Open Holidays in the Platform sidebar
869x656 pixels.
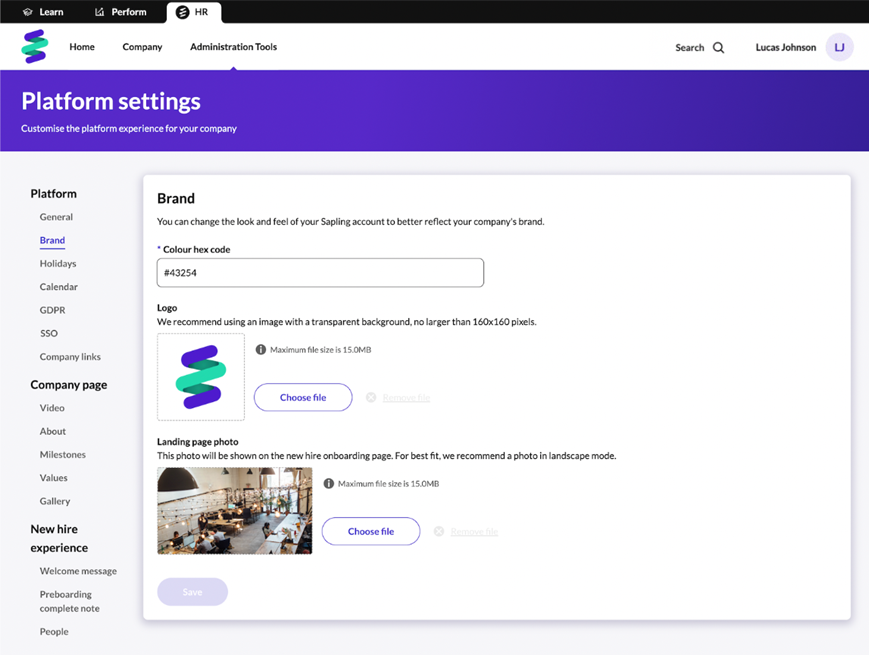point(58,264)
